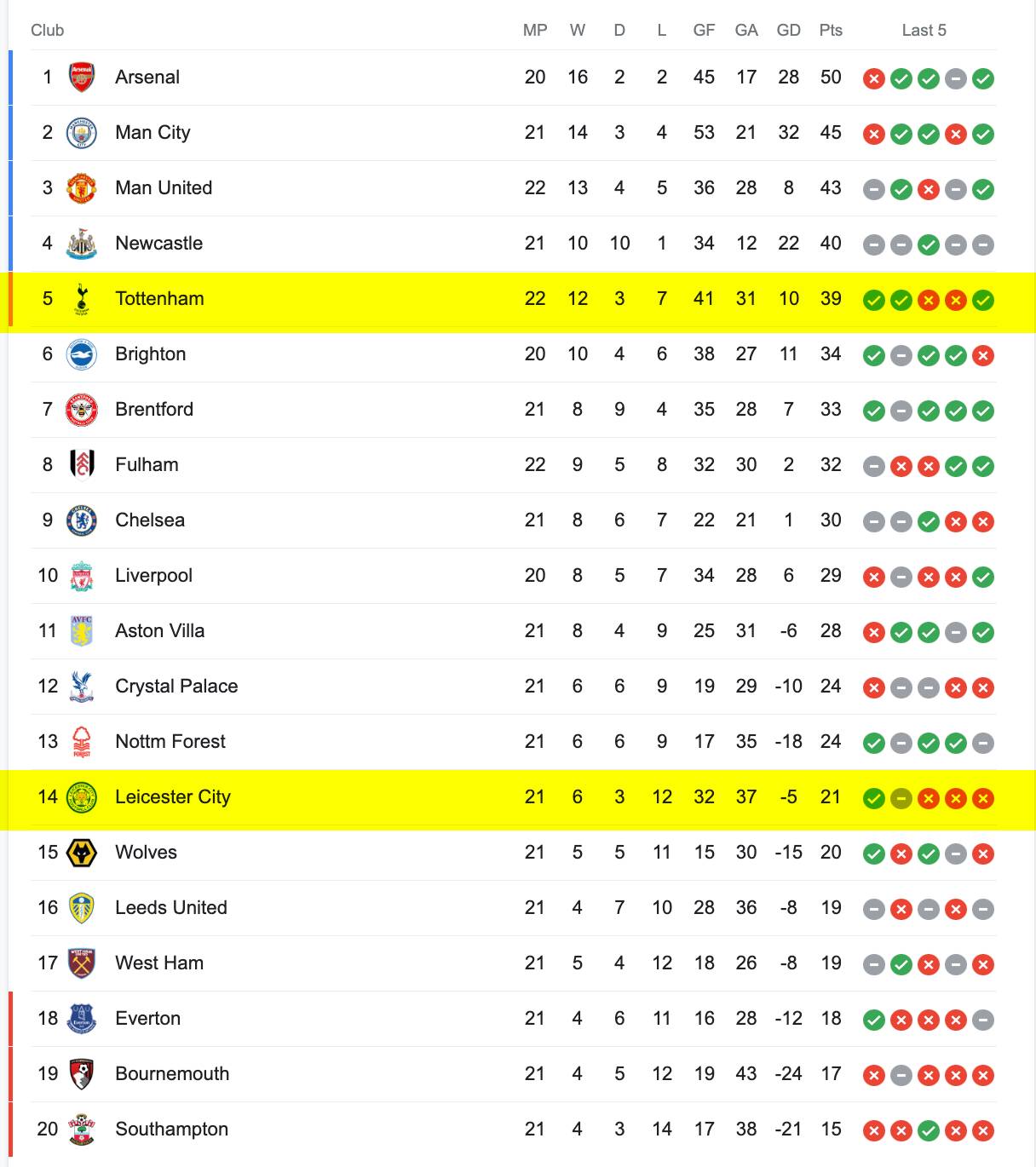Viewport: 1036px width, 1167px height.
Task: Open the Newcastle team link
Action: 159,244
